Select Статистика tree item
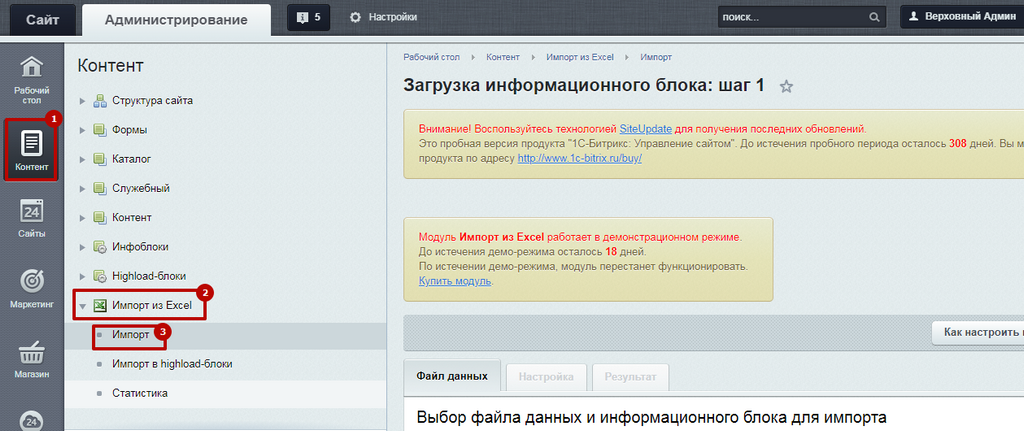The image size is (1024, 431). (140, 393)
